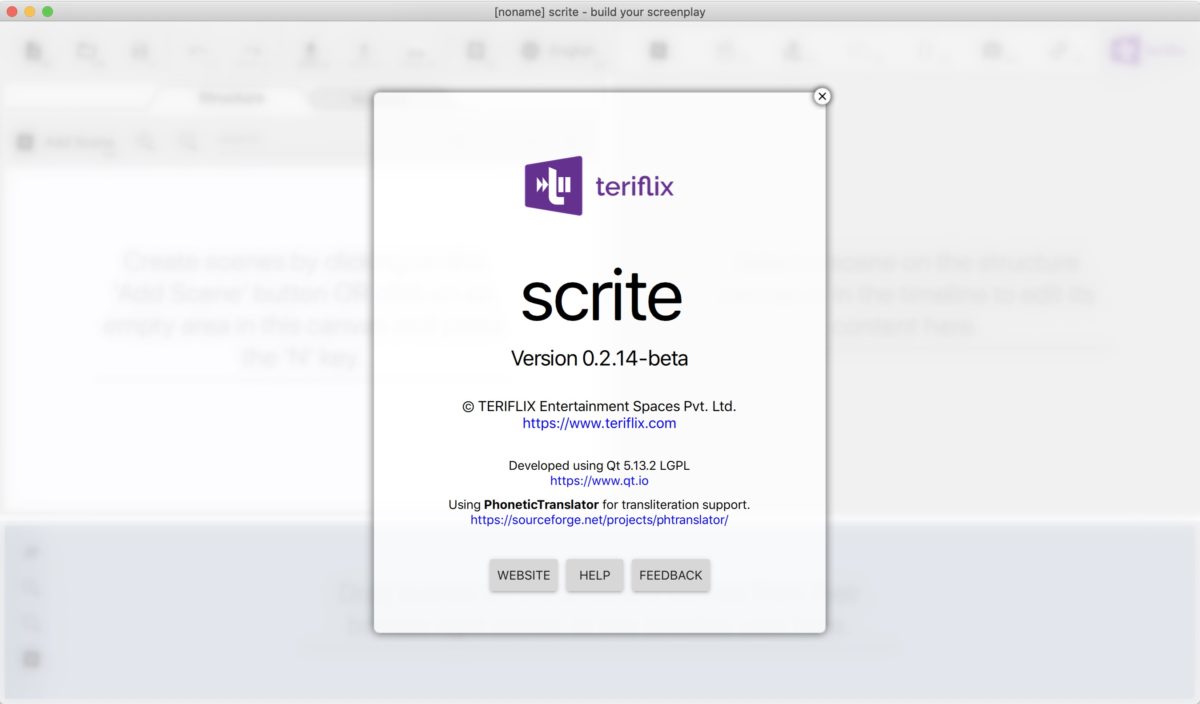Screen dimensions: 1200x704
Task: Minimize the window using the yellow button
Action: coord(30,11)
